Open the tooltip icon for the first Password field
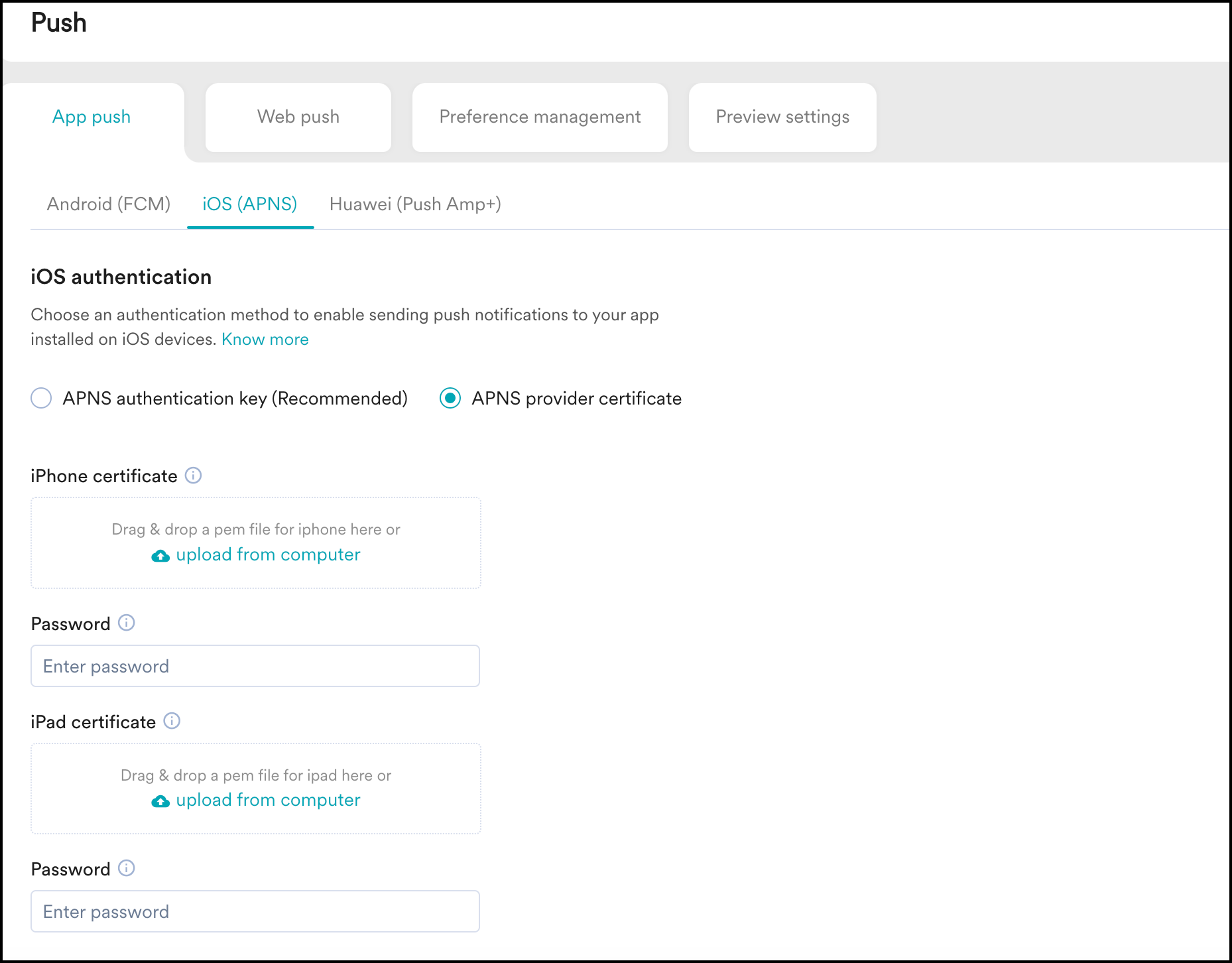 pos(126,623)
